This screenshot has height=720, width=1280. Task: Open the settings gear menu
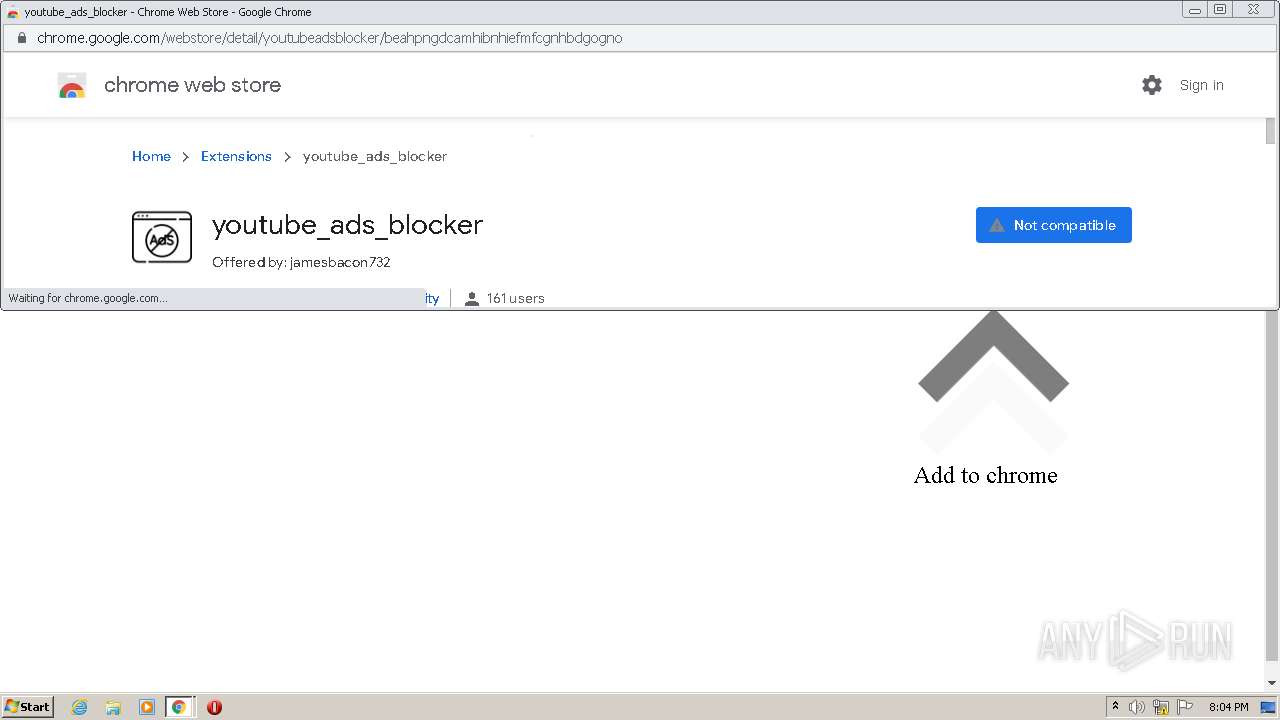point(1152,85)
